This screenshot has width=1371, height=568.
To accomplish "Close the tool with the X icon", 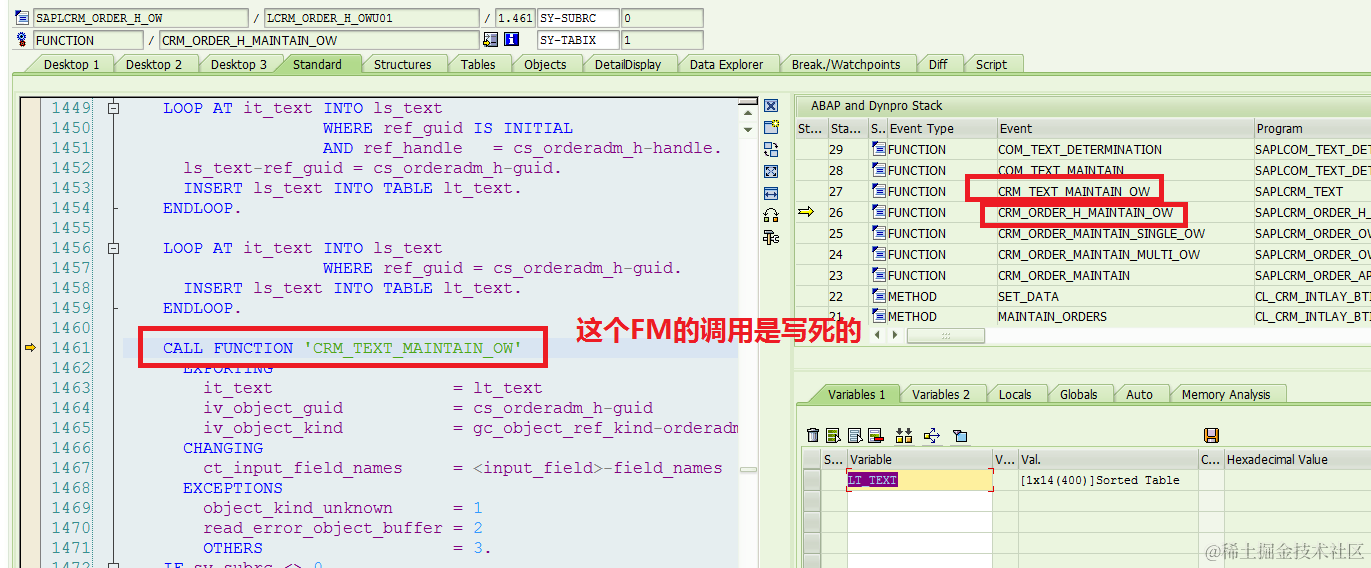I will click(x=770, y=106).
